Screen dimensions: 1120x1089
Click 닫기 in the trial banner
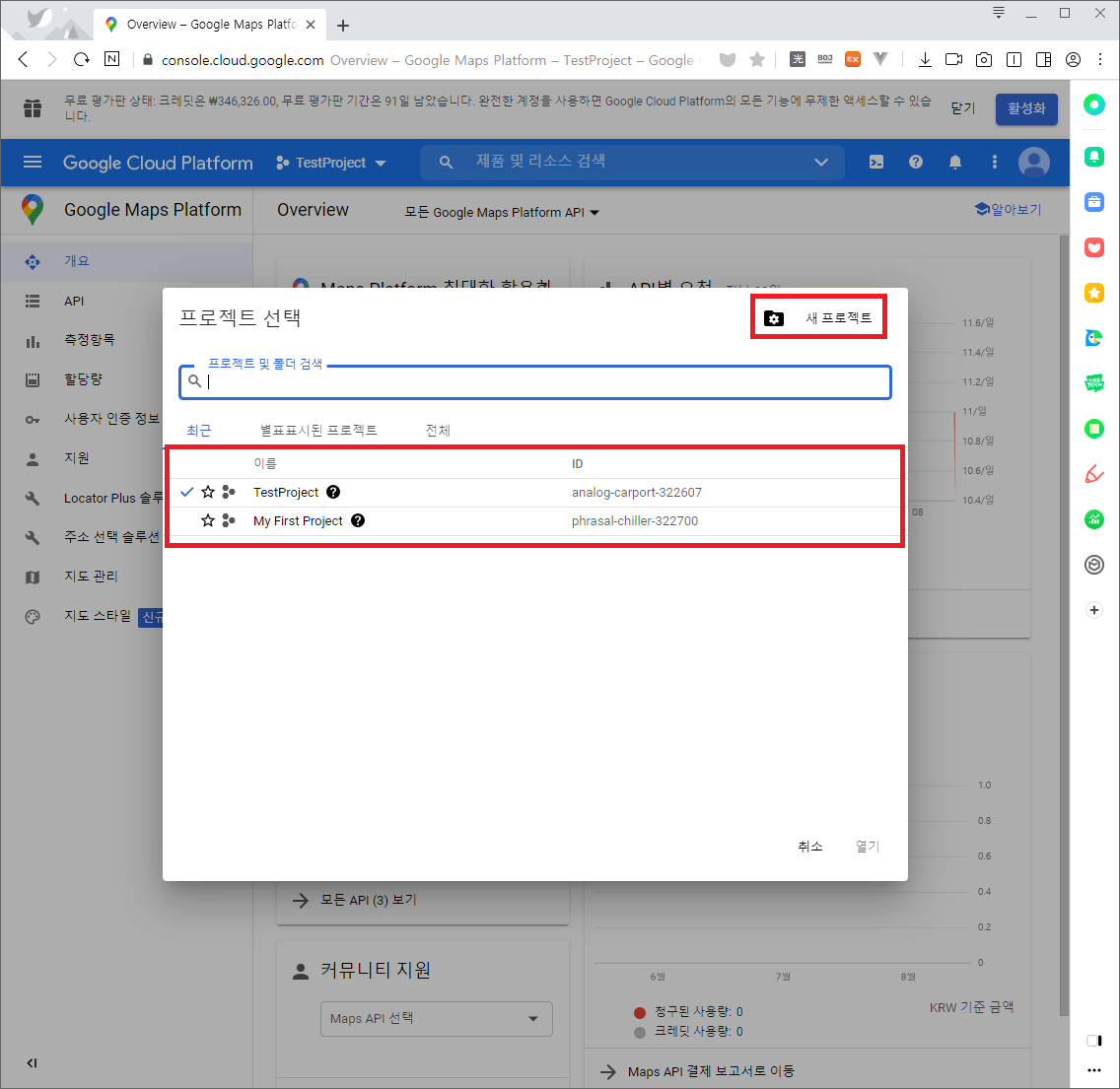[x=963, y=108]
